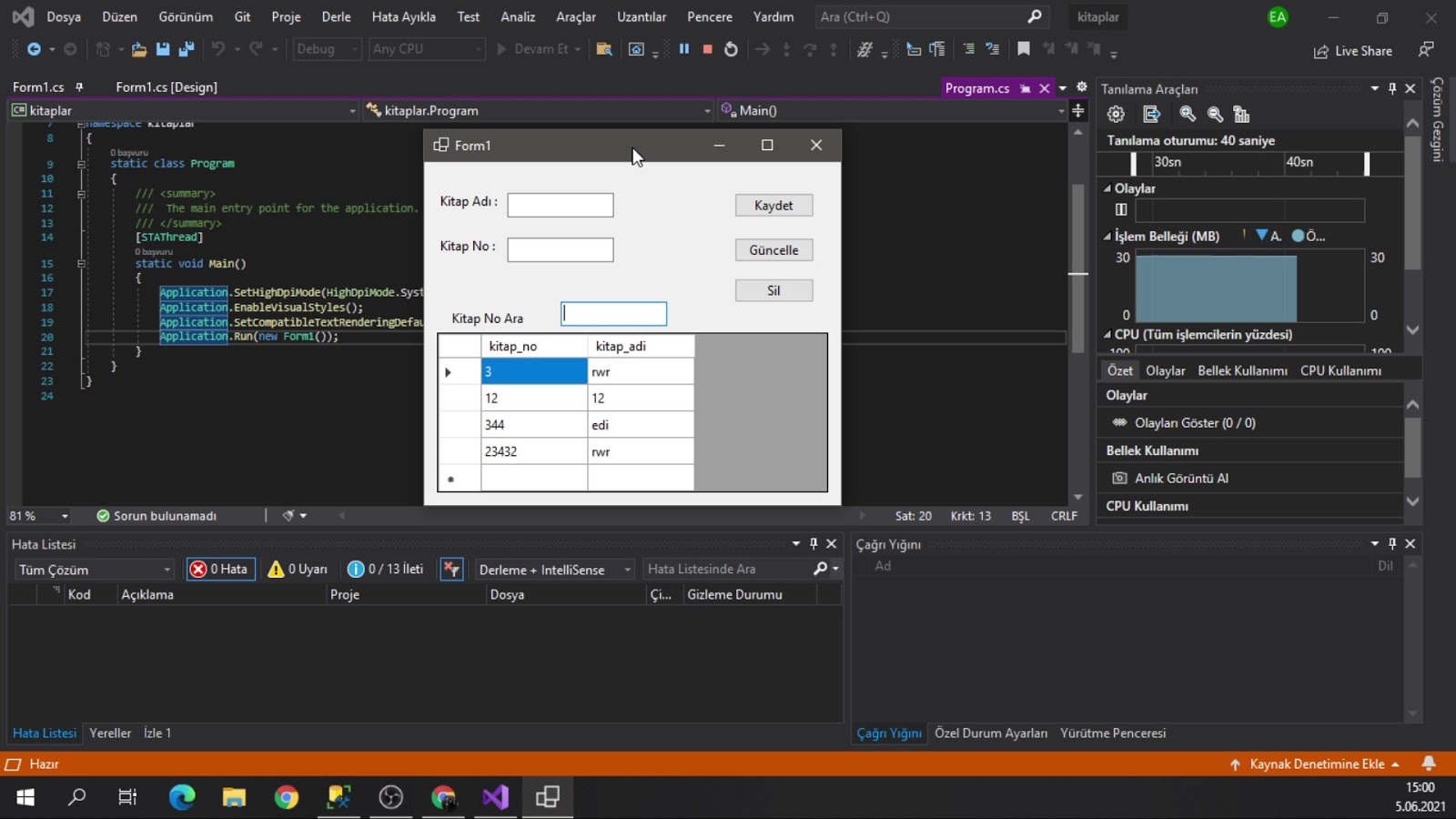Click the Kaydet button on Form1
This screenshot has height=819, width=1456.
(773, 205)
